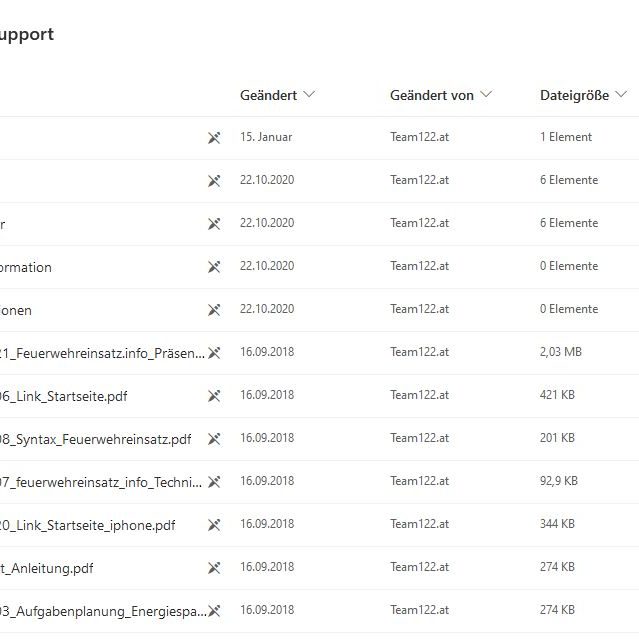Click the pin icon for the 15. Januar row
Viewport: 639px width, 639px height.
(x=214, y=138)
